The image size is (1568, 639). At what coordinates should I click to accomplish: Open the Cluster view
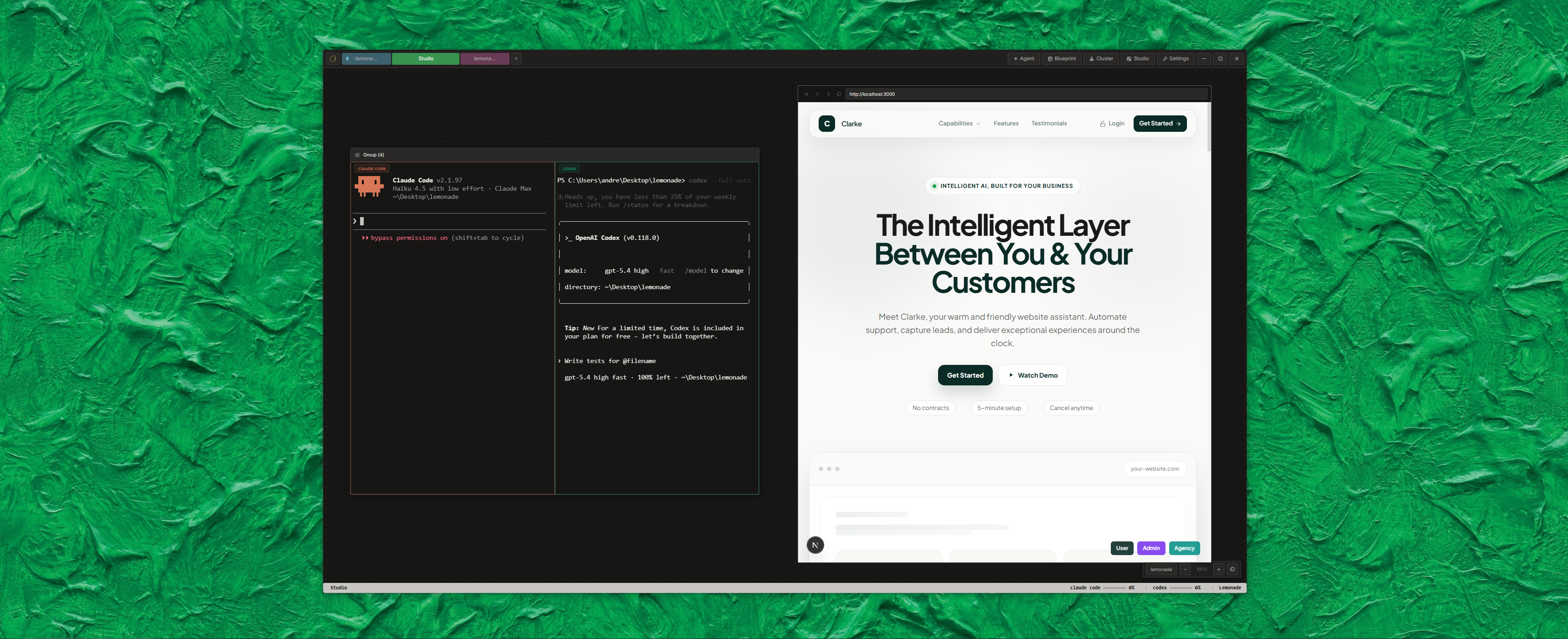tap(1101, 58)
